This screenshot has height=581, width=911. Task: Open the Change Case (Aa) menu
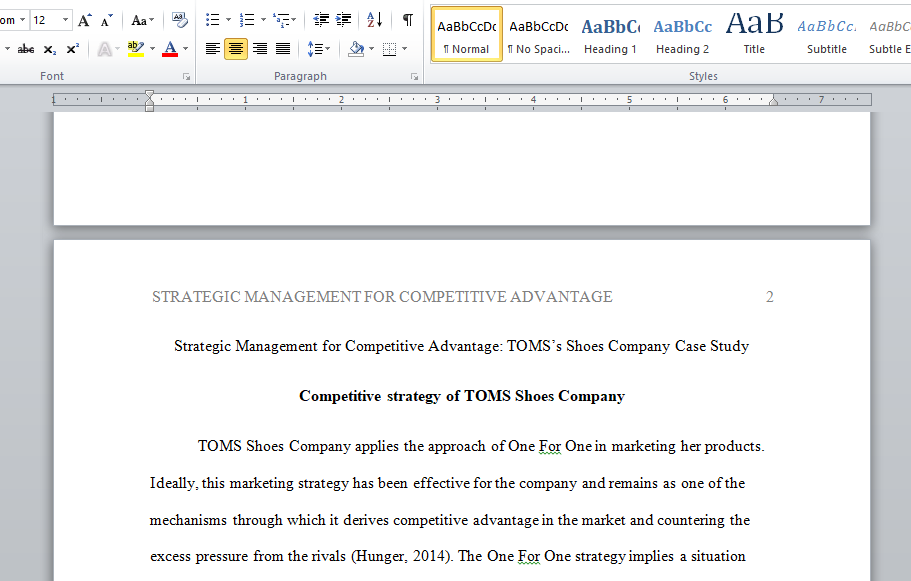coord(142,20)
